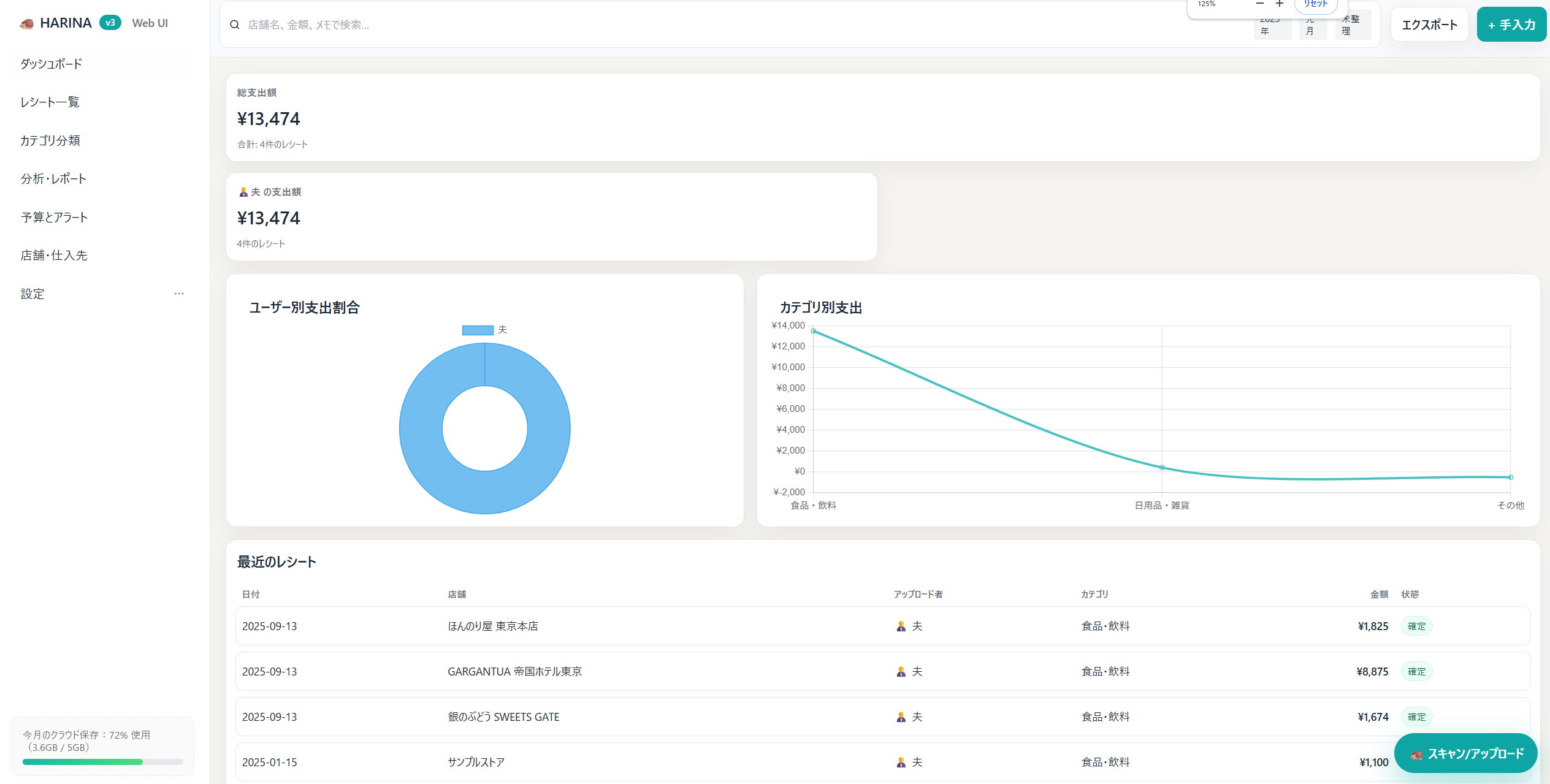Click the zoom in plus icon
This screenshot has width=1550, height=784.
1280,4
